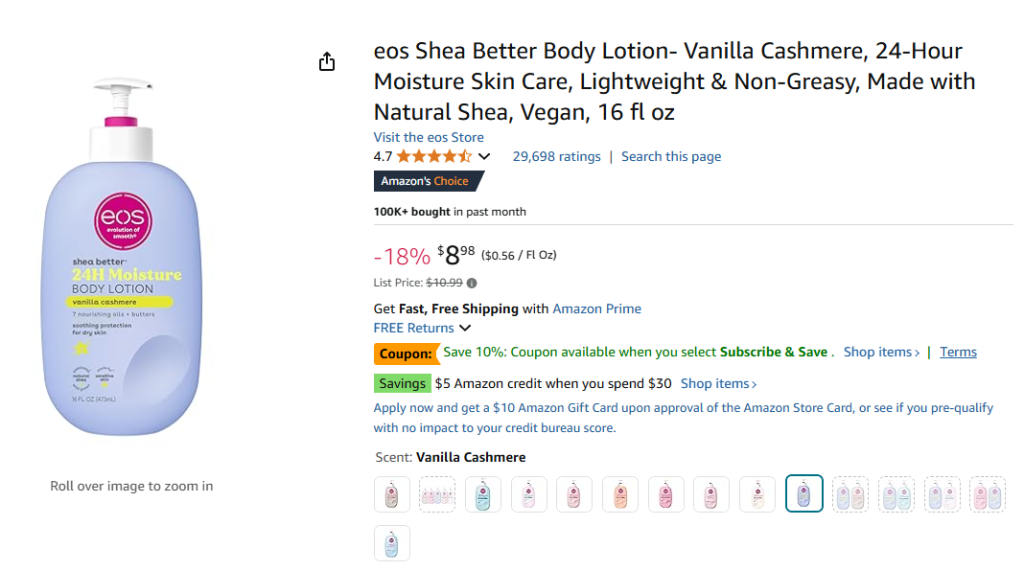
Task: Click the orange Coupon badge
Action: 406,353
